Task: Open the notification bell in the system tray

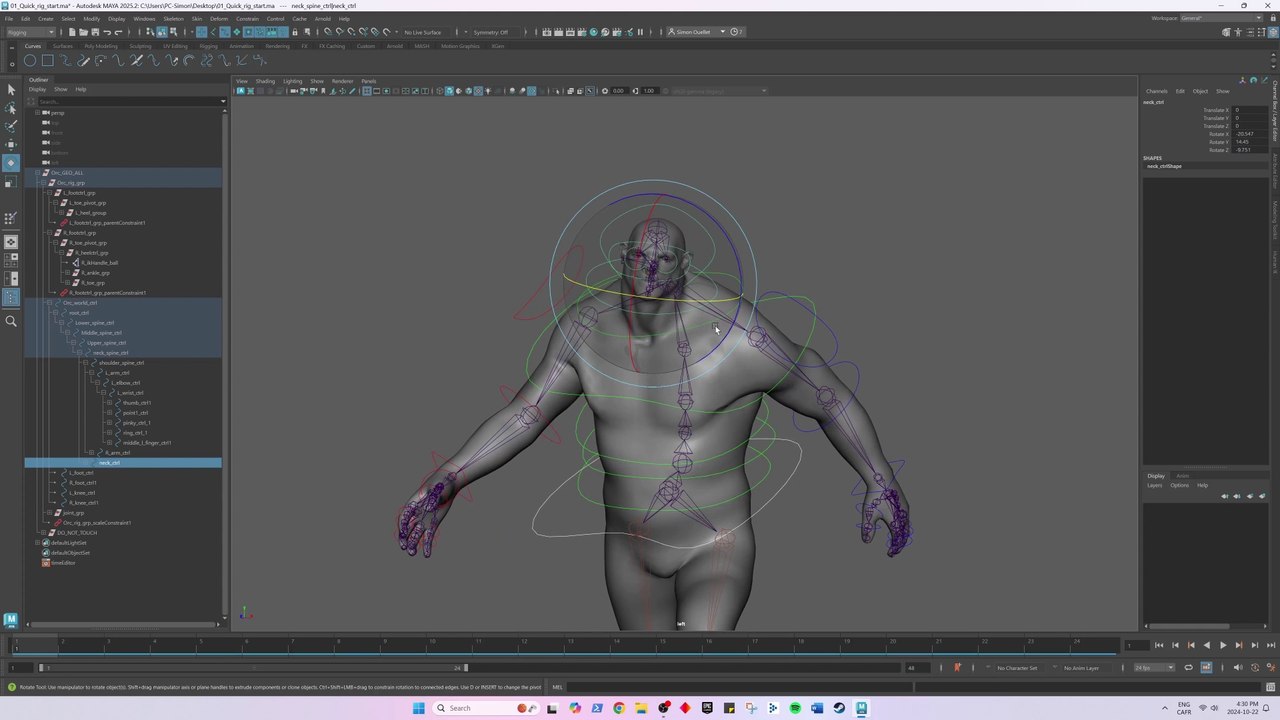Action: pos(1267,708)
